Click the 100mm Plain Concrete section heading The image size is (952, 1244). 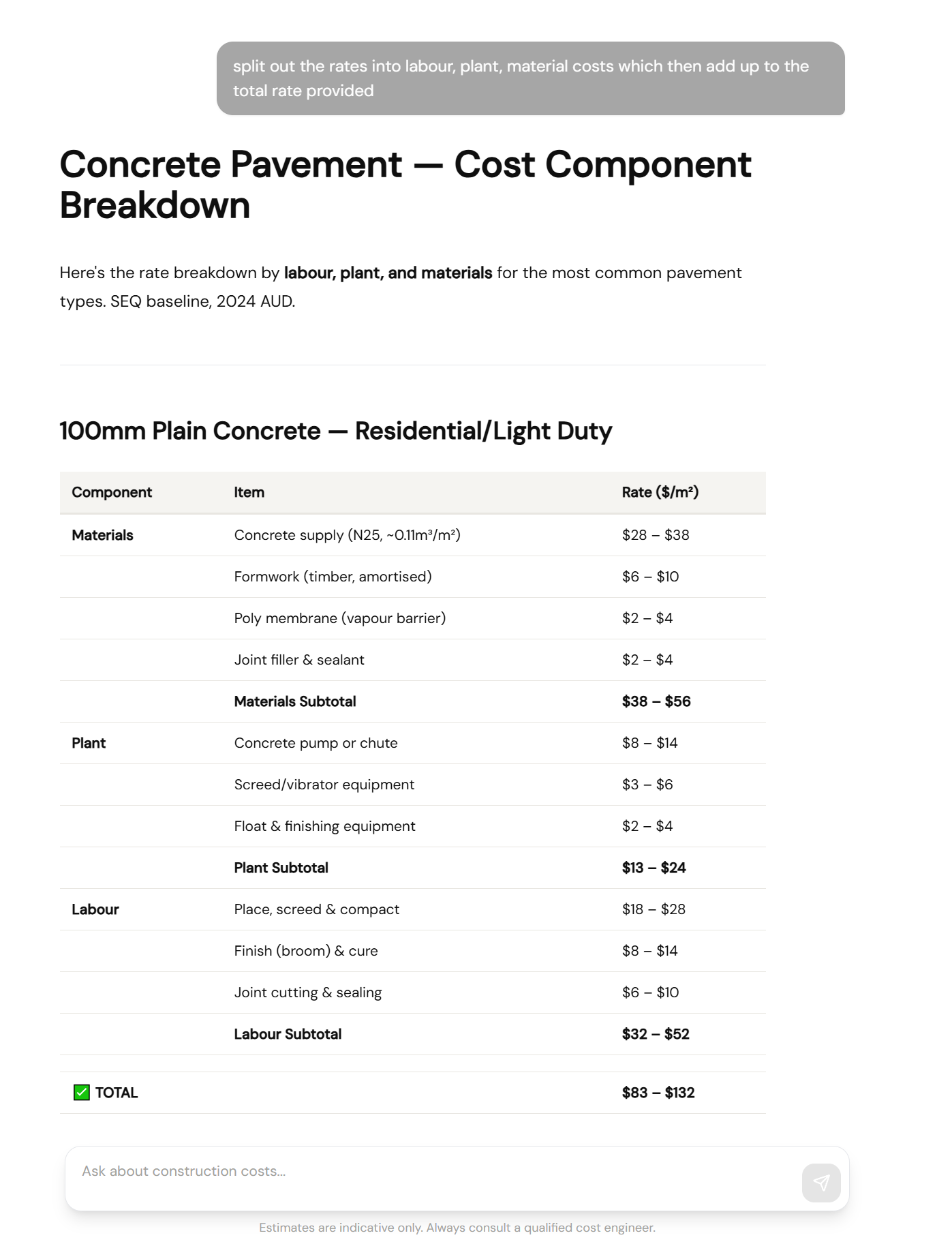tap(336, 431)
